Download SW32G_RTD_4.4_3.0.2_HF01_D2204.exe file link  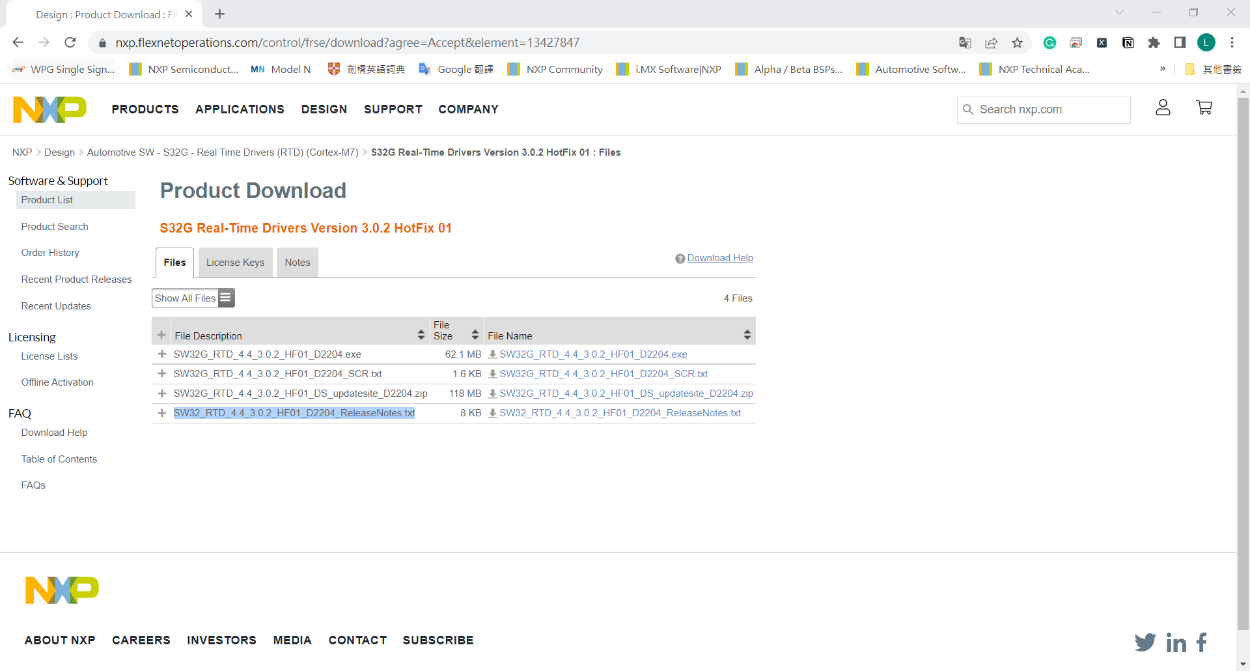pos(593,355)
